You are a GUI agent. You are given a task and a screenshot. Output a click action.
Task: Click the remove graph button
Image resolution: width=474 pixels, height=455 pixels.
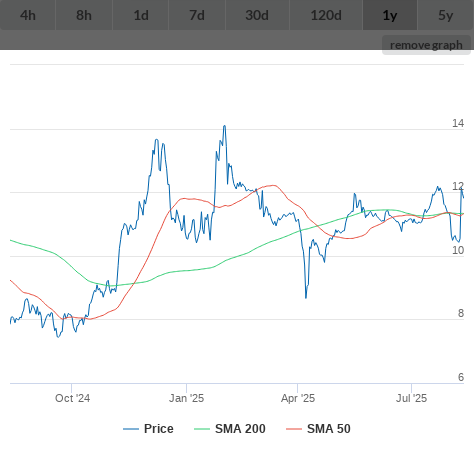click(426, 45)
